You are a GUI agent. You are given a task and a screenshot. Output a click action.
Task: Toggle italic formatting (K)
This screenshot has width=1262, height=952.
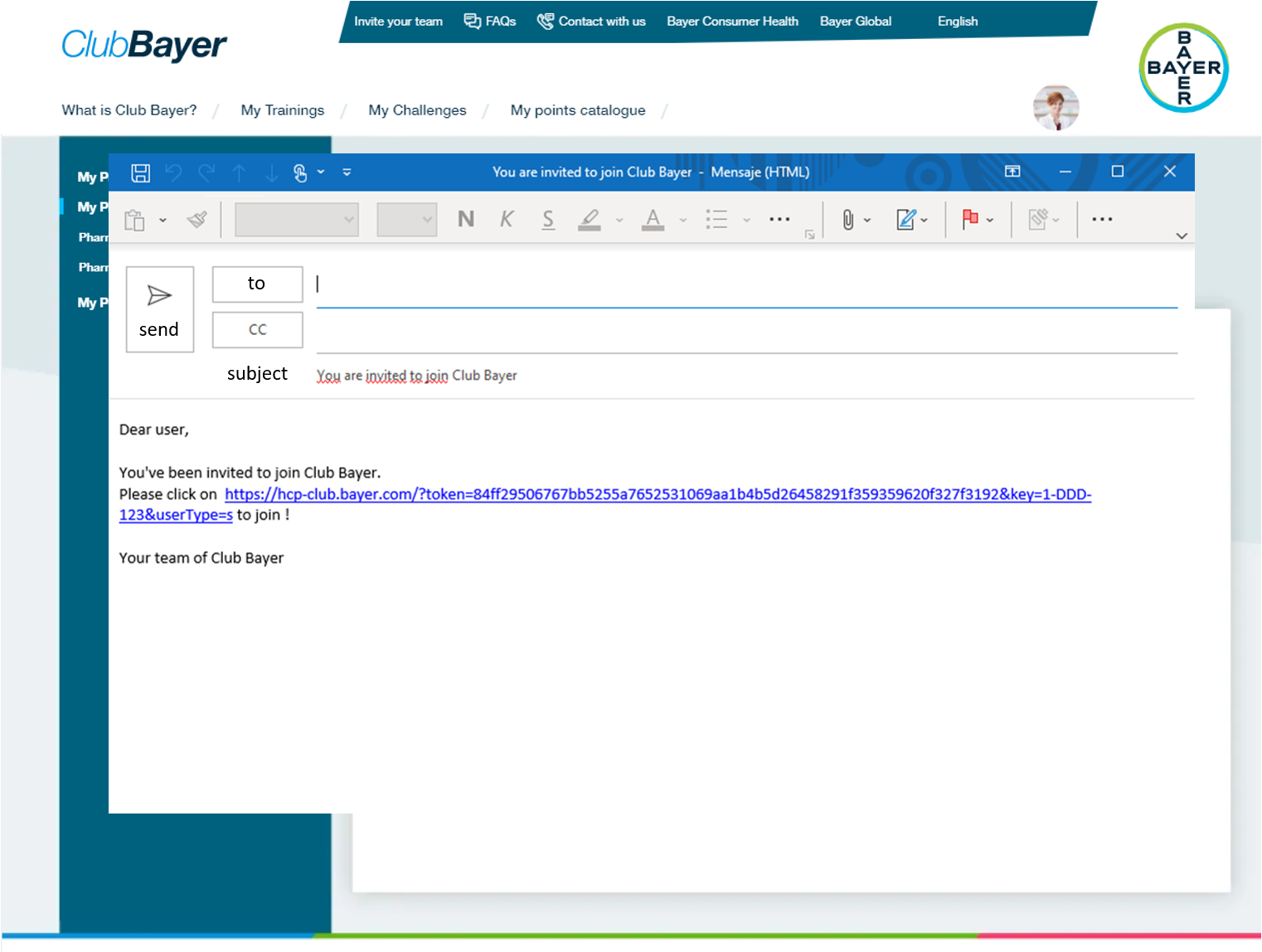507,219
